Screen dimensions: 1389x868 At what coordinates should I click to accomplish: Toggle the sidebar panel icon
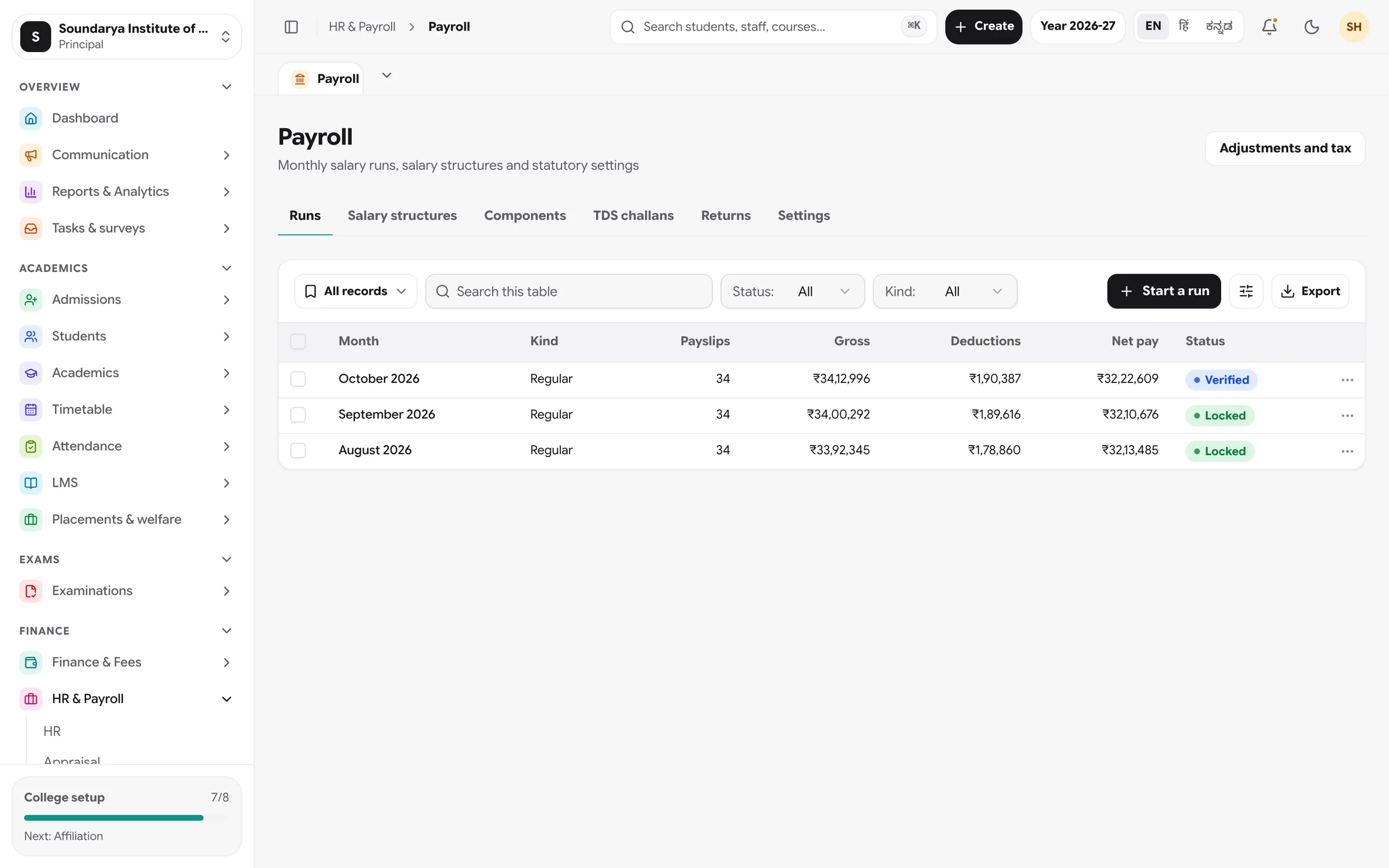click(x=291, y=27)
